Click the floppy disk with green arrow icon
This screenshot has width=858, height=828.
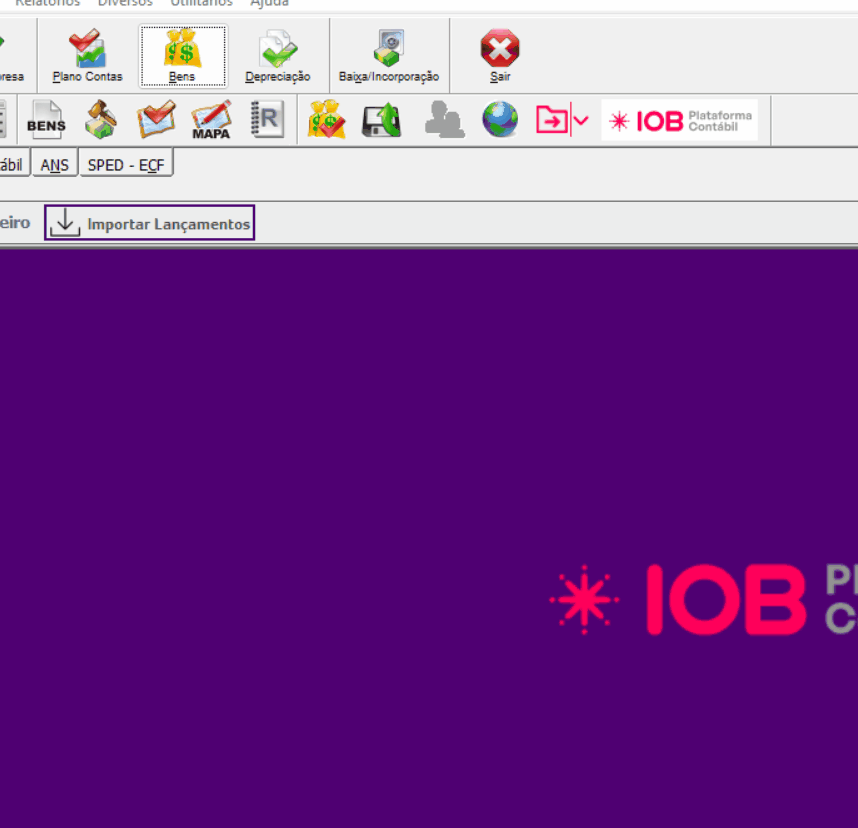coord(381,120)
